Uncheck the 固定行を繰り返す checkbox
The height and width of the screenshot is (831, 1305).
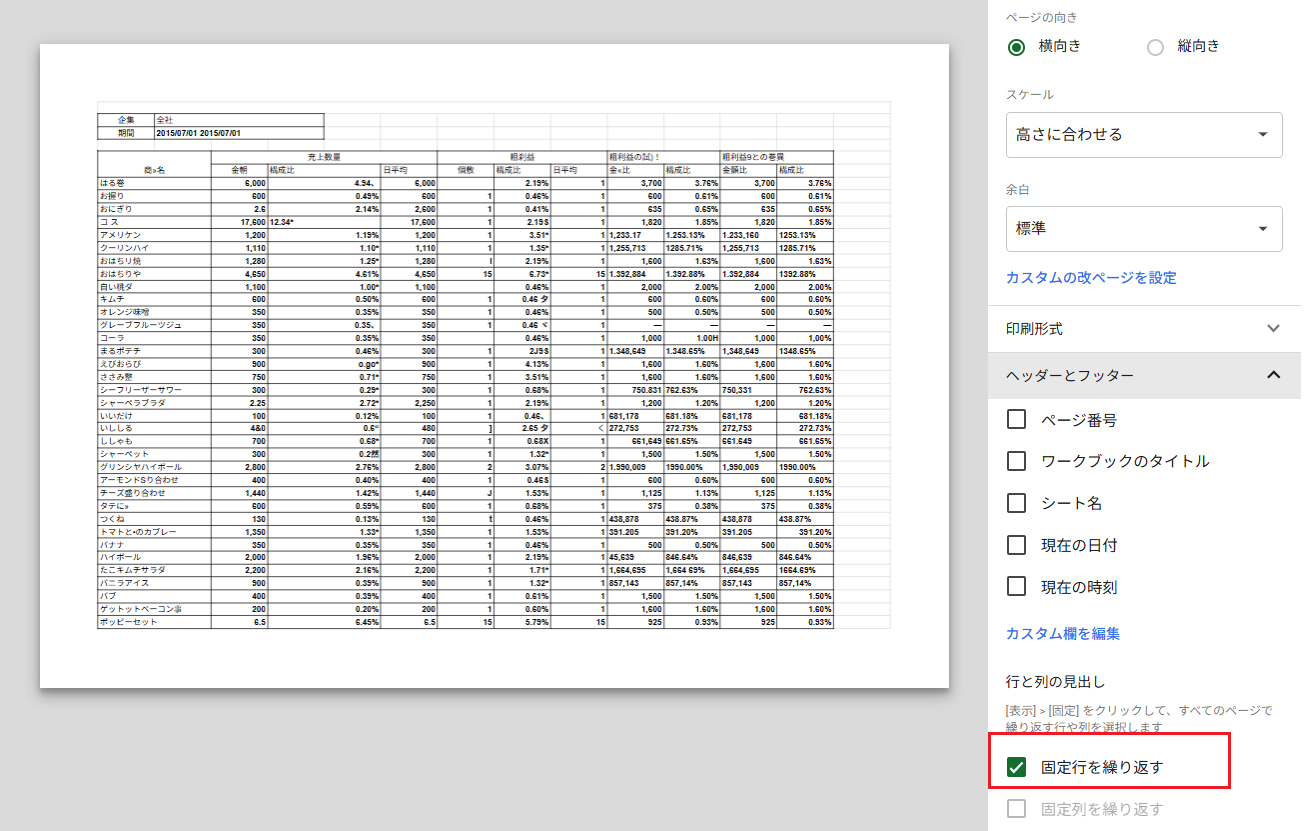pos(1017,767)
